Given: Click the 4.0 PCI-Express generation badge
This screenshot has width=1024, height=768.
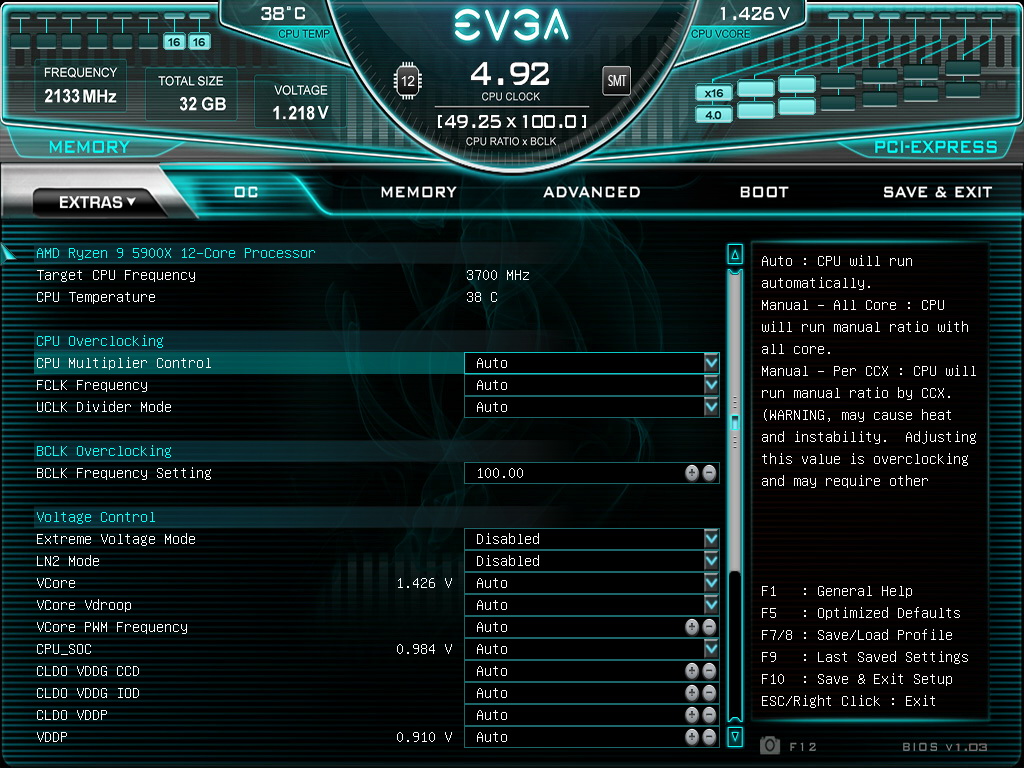Looking at the screenshot, I should pos(713,115).
